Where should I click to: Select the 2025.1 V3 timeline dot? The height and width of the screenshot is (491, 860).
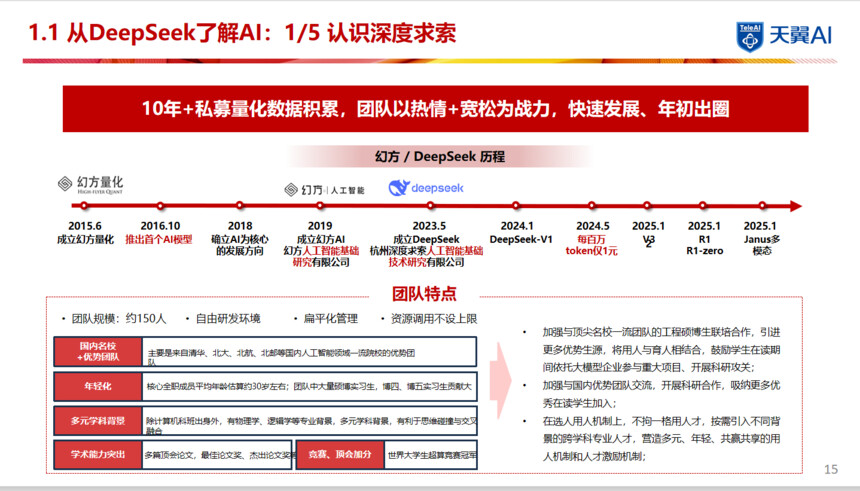tap(647, 206)
